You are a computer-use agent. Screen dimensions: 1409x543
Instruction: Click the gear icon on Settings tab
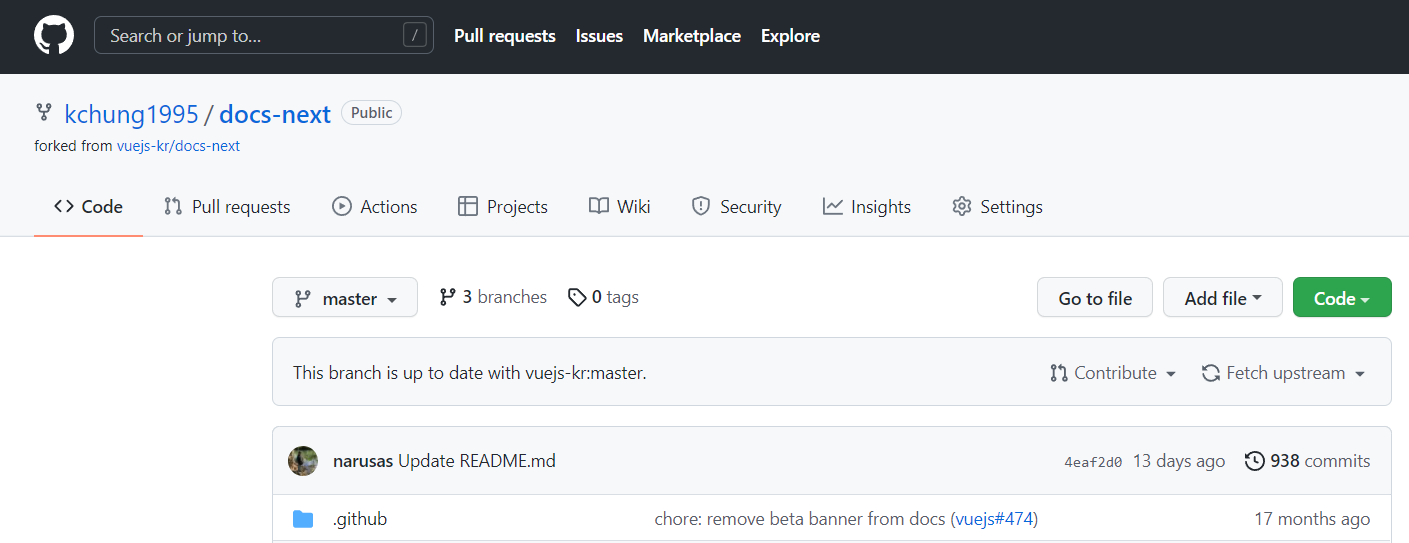tap(962, 206)
